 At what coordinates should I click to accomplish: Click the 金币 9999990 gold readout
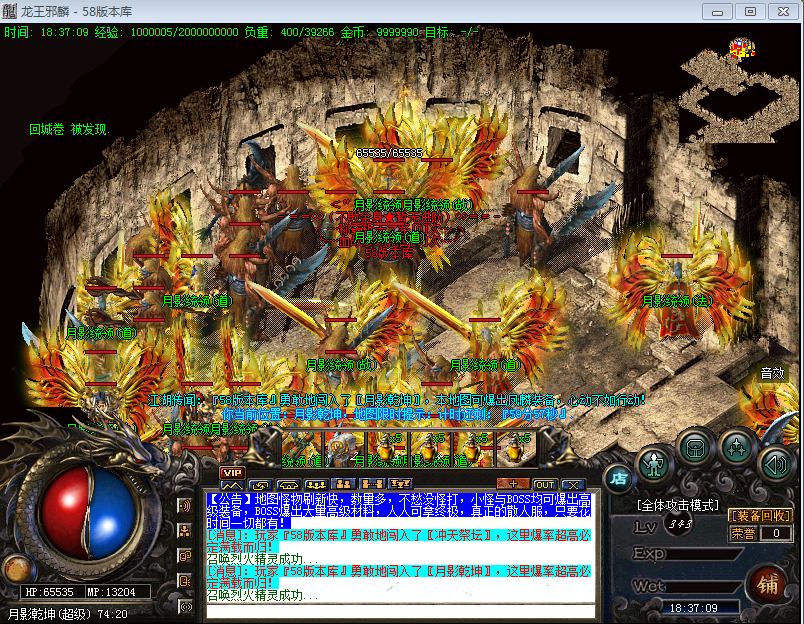(379, 32)
